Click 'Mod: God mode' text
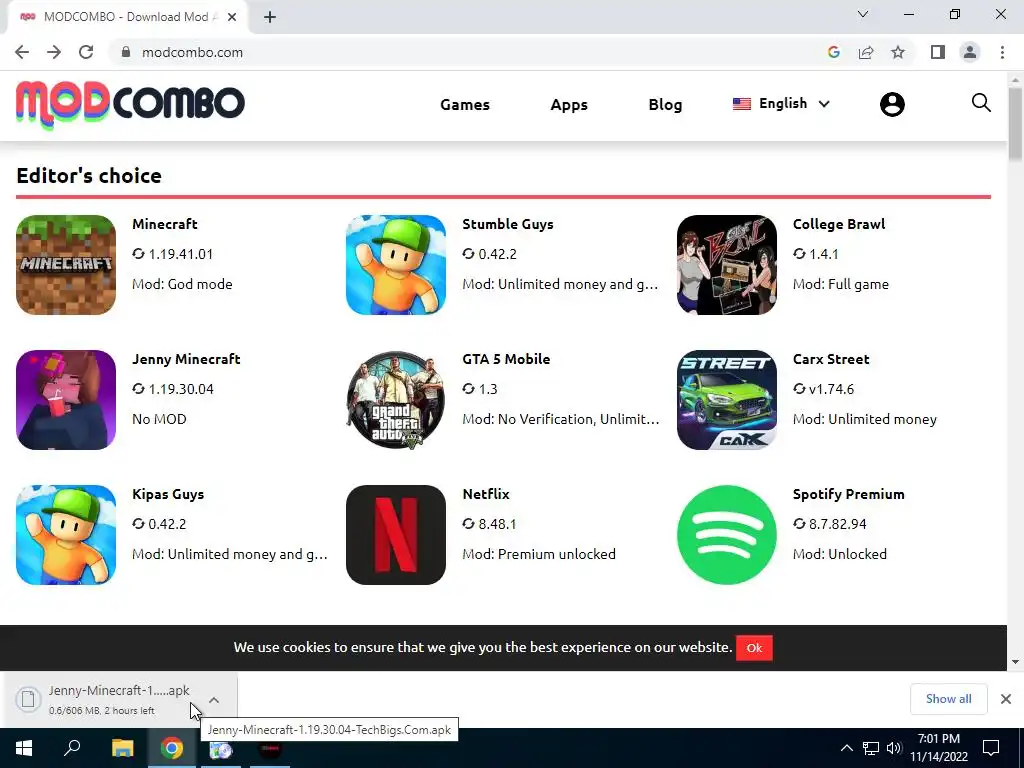Screen dimensions: 1024x768 182,284
